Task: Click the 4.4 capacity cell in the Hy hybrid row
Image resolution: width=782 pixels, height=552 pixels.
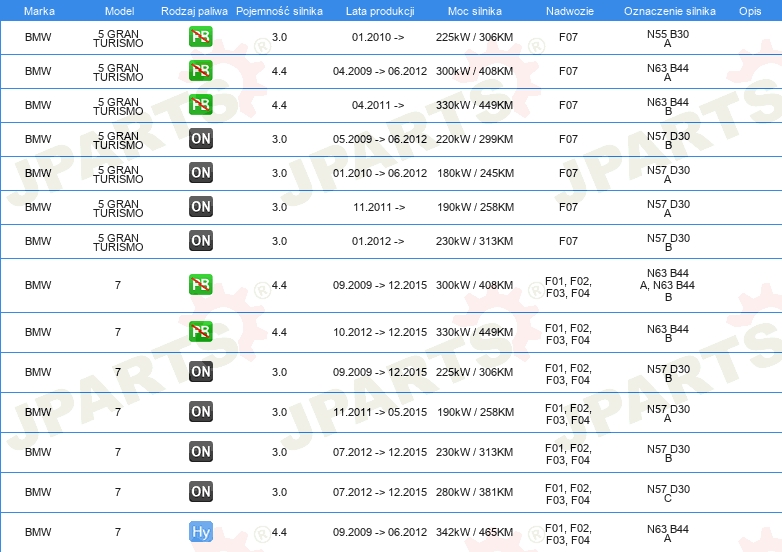Action: [279, 532]
